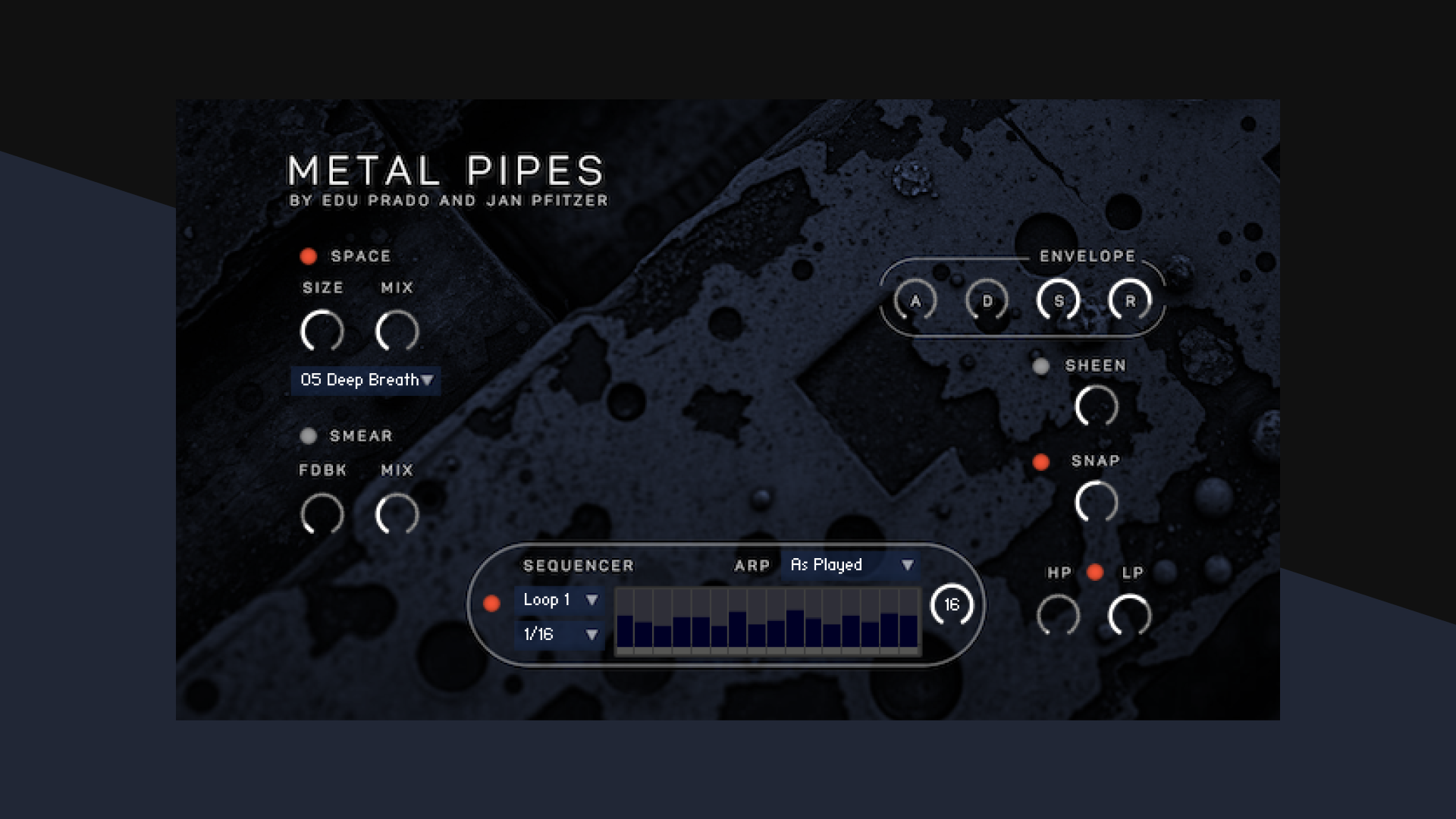The width and height of the screenshot is (1456, 819).
Task: Open the Loop 1 sequencer pattern dropdown
Action: (x=557, y=601)
